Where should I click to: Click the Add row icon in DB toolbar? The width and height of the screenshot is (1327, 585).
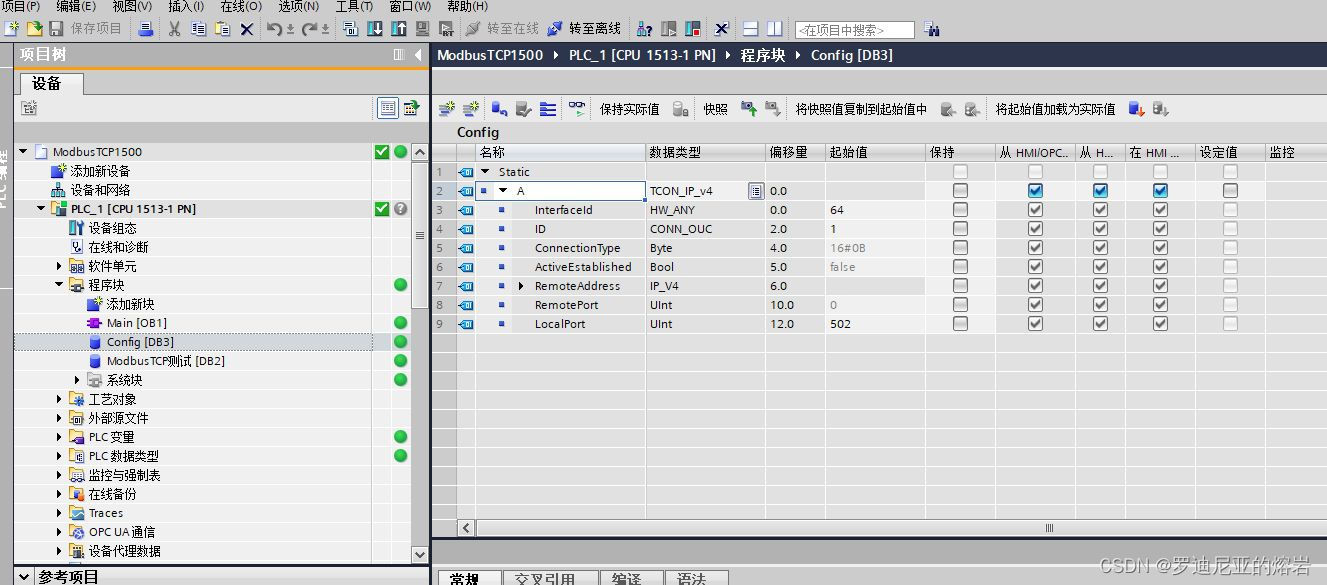pos(470,109)
